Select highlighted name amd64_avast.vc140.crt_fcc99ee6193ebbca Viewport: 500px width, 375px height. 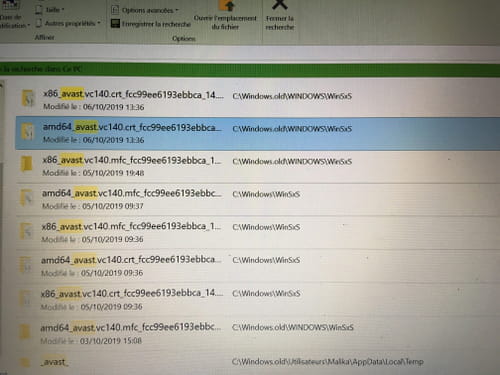[x=132, y=127]
